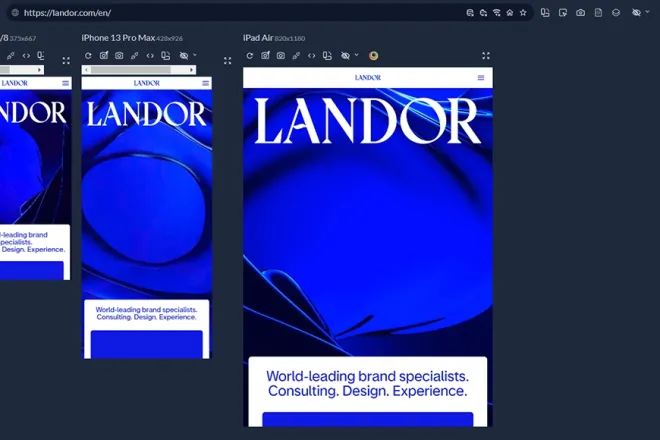Click the blue card below the tagline in iPad Air
This screenshot has height=440, width=660.
point(368,419)
